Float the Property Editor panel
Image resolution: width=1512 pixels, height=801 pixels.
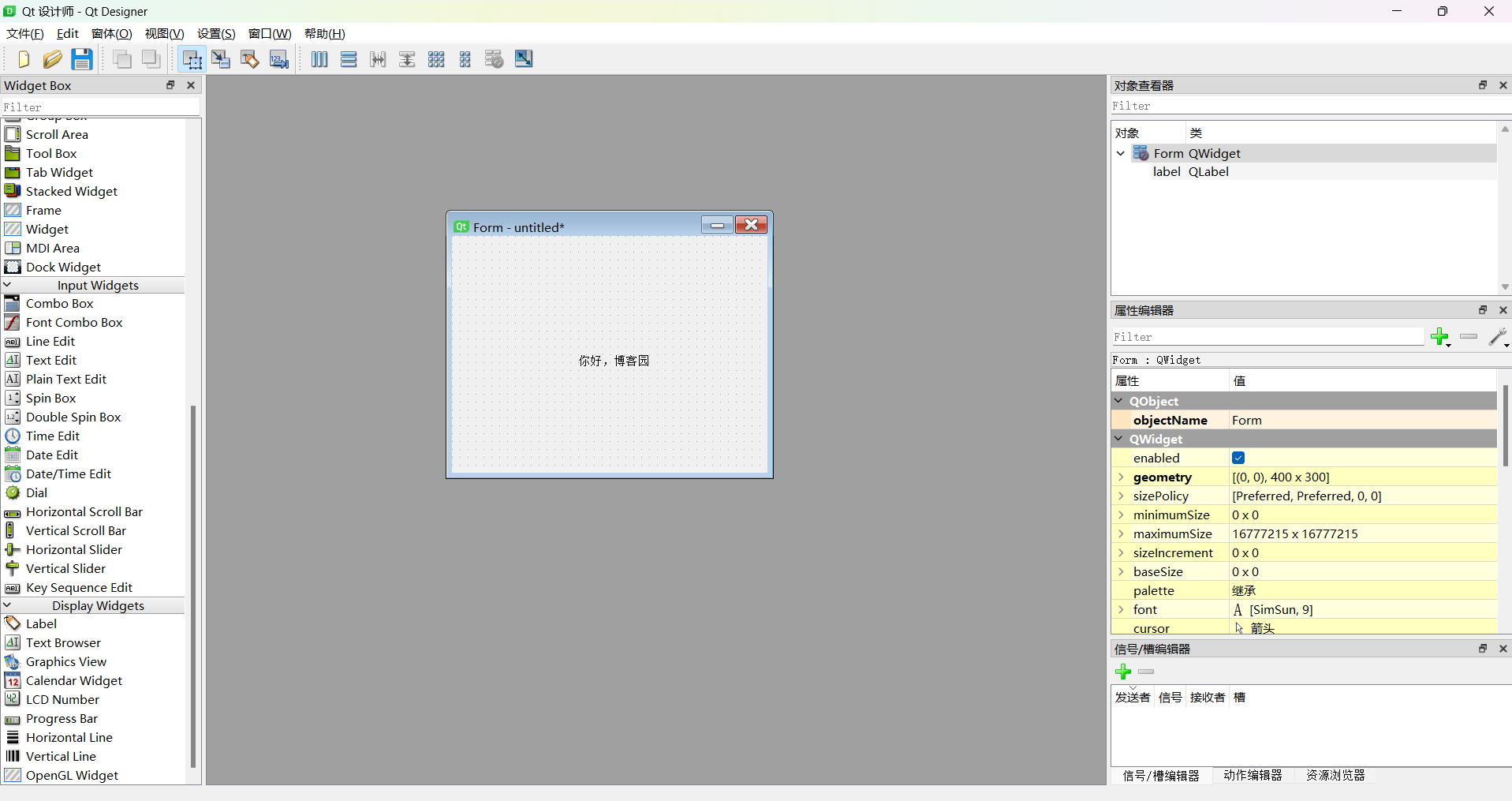click(1483, 310)
